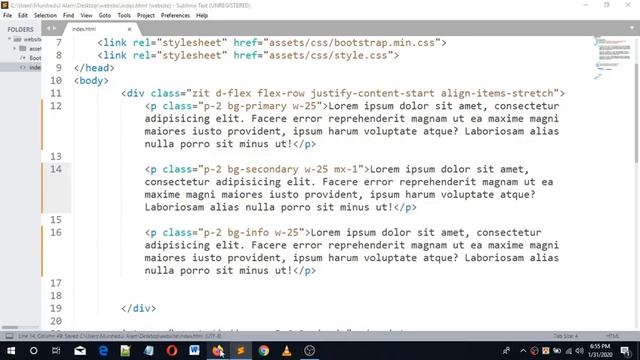640x360 pixels.
Task: Click the vertical editor scrollbar
Action: (637, 114)
